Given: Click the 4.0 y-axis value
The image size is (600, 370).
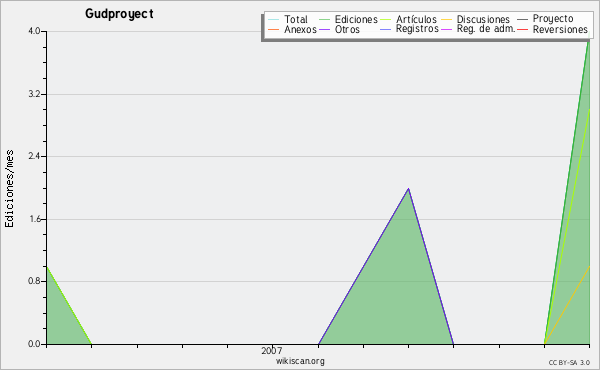Looking at the screenshot, I should point(34,31).
